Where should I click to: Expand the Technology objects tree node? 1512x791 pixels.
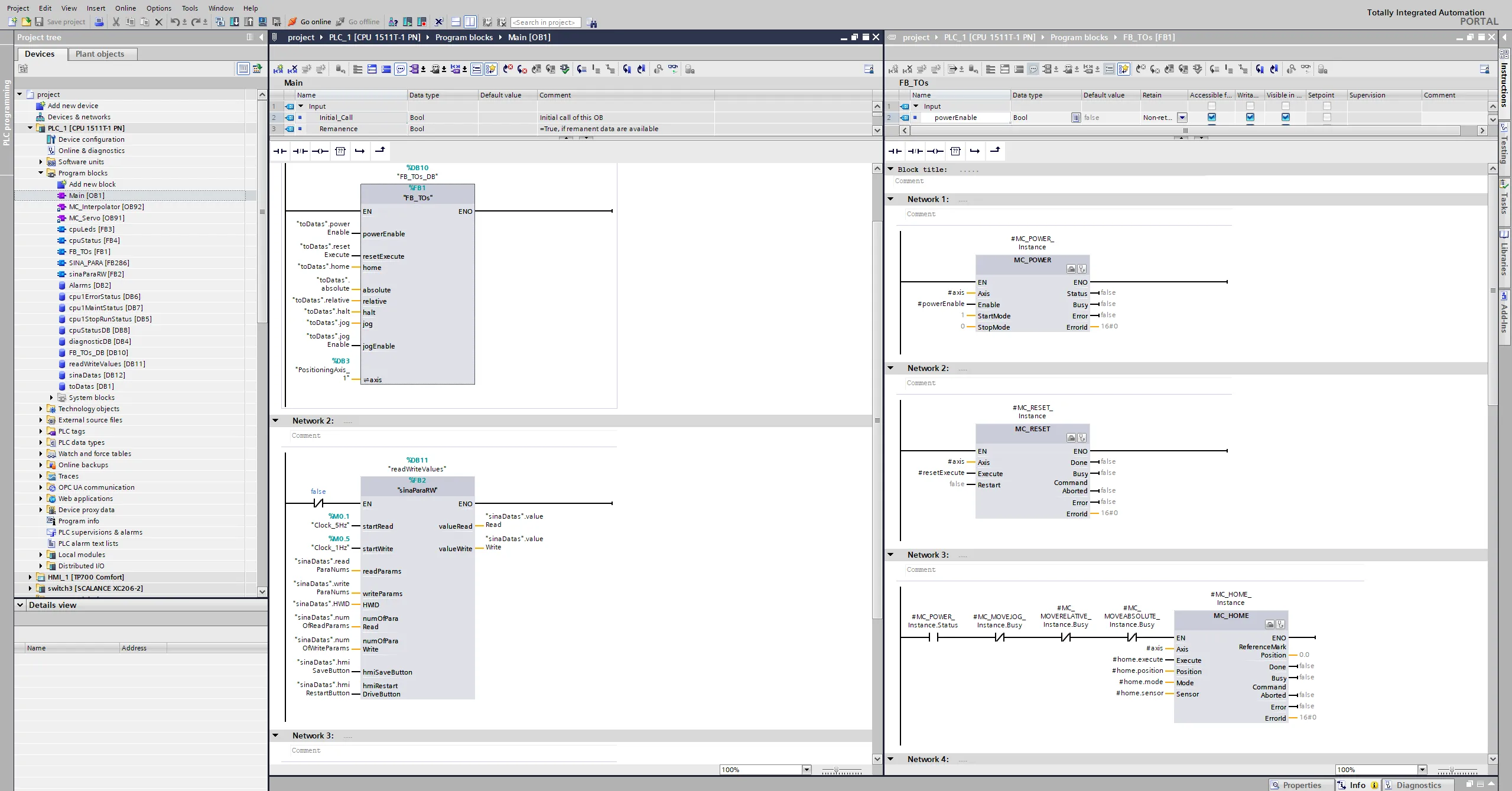pyautogui.click(x=41, y=409)
